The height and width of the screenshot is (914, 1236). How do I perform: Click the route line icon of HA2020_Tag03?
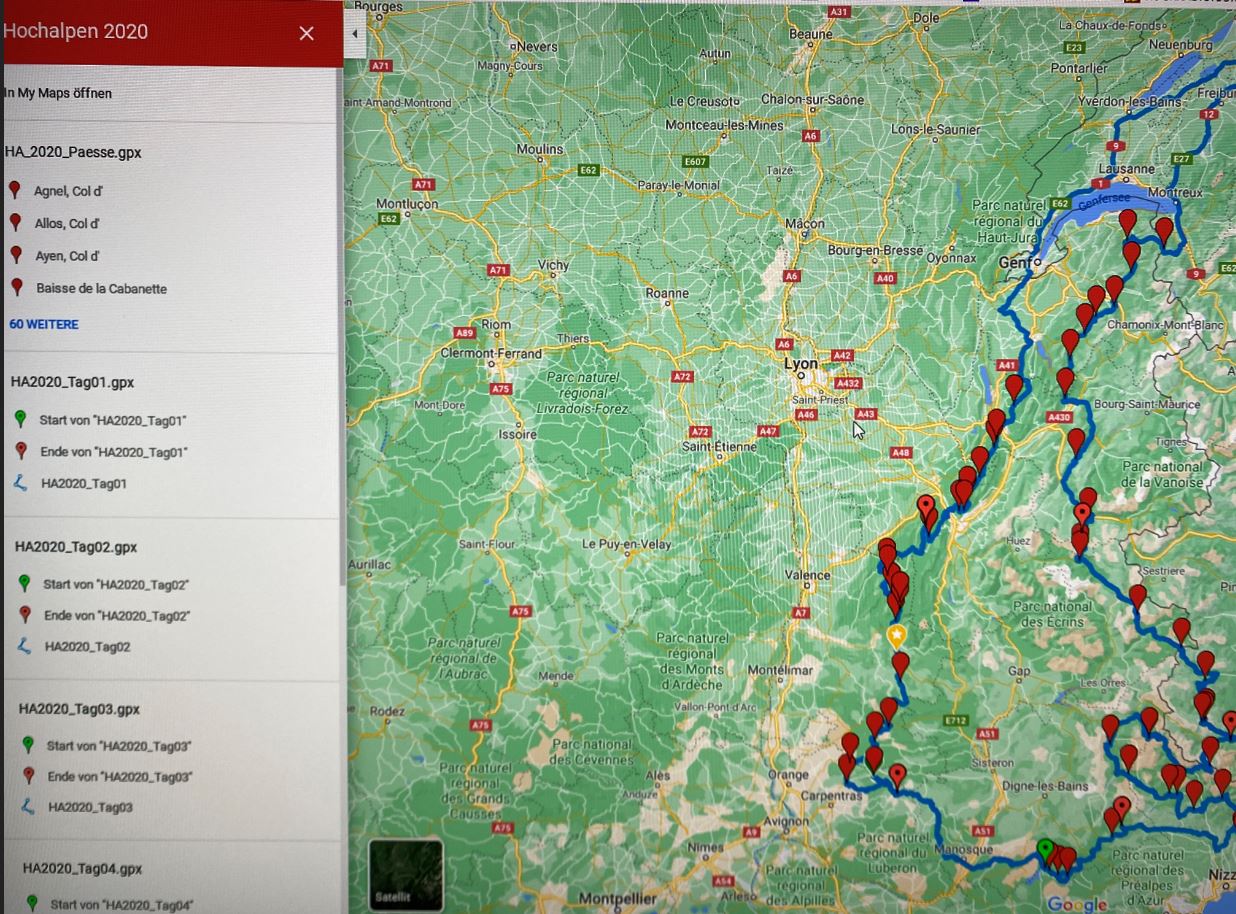(x=29, y=806)
